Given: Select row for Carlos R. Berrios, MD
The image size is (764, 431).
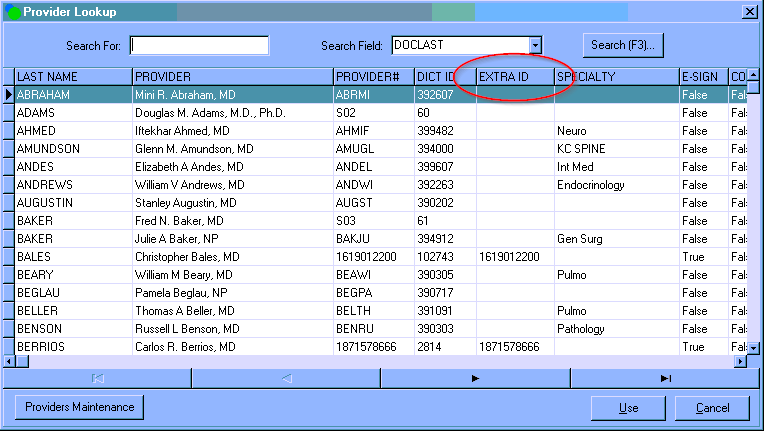Looking at the screenshot, I should click(185, 347).
